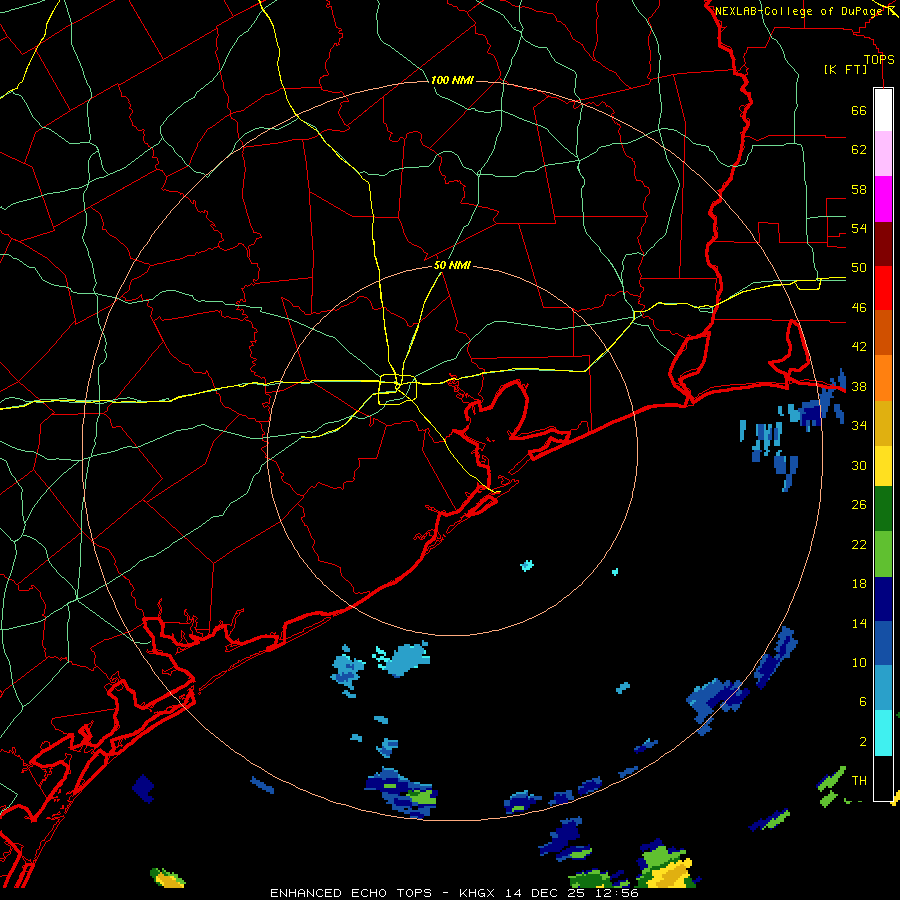Select the dark orange legend swatch
The width and height of the screenshot is (900, 900).
click(883, 333)
